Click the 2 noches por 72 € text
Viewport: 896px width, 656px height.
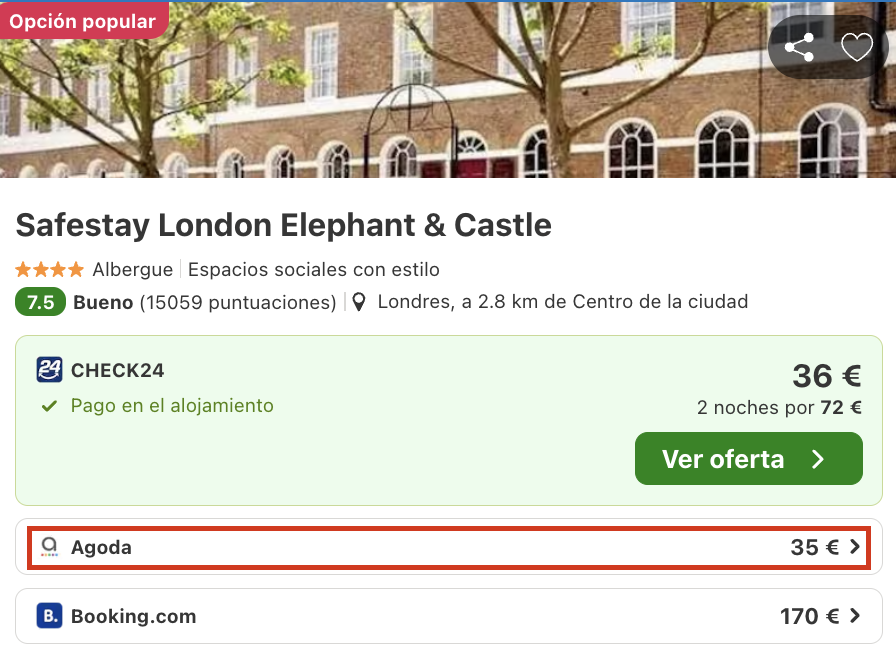point(779,407)
